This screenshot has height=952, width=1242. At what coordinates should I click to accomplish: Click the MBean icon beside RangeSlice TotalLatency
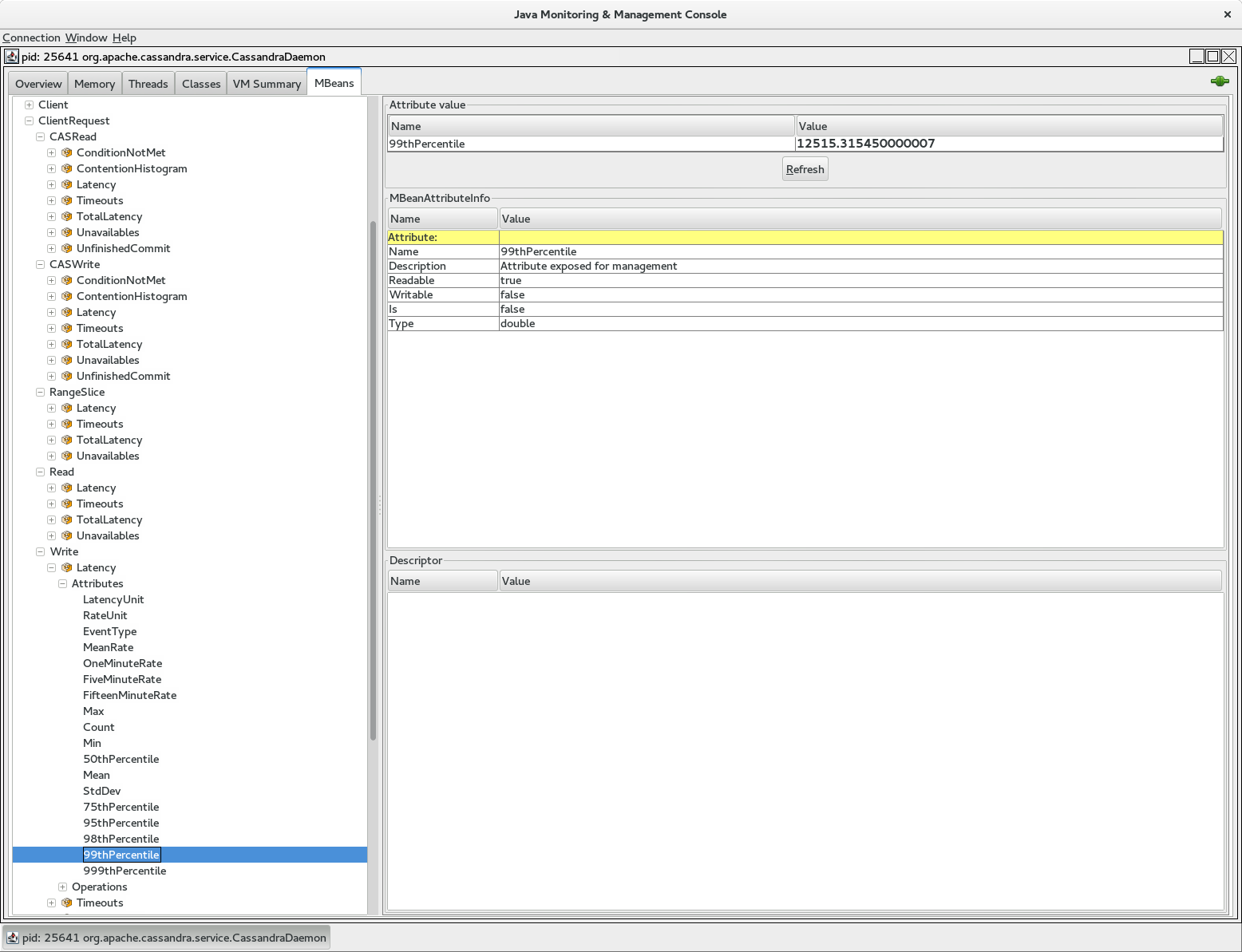point(67,440)
